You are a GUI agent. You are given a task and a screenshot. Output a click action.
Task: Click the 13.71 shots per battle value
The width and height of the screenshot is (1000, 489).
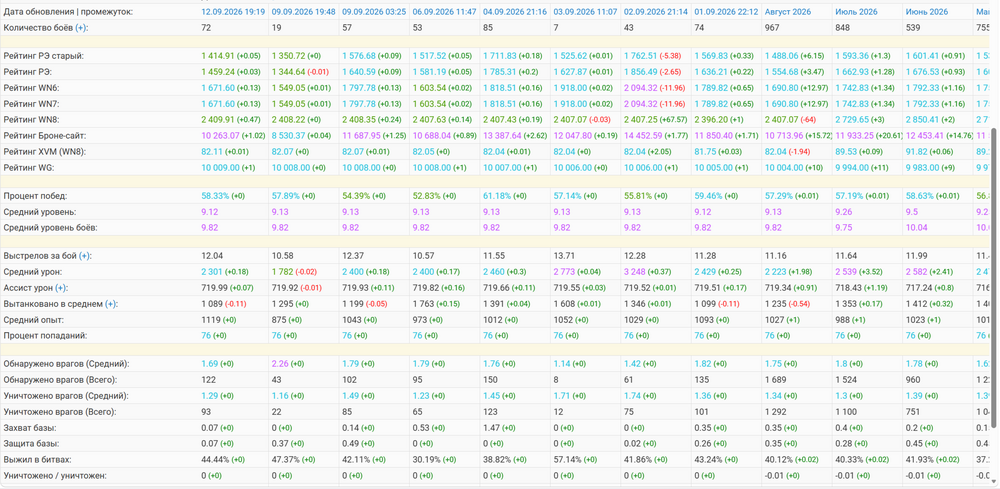(x=563, y=256)
